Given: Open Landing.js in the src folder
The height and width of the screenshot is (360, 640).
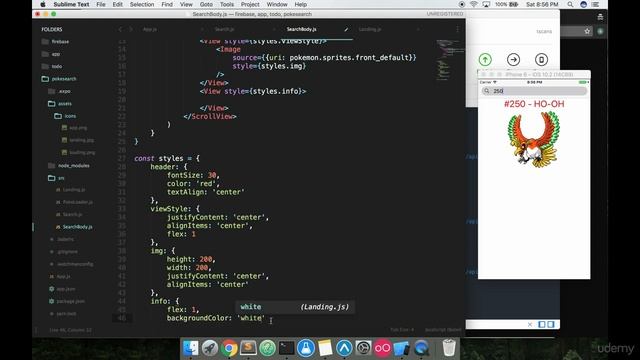Looking at the screenshot, I should coord(74,190).
